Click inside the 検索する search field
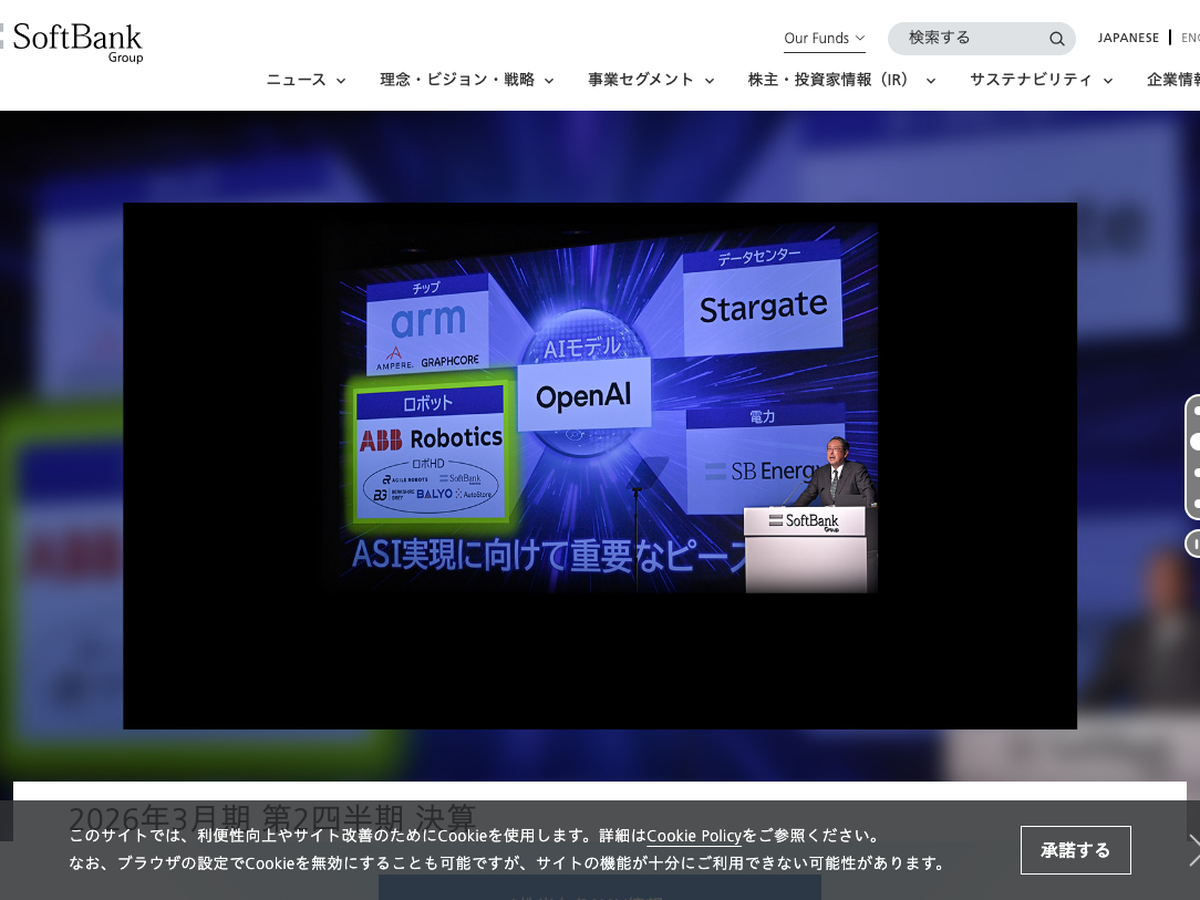1200x900 pixels. coord(970,38)
